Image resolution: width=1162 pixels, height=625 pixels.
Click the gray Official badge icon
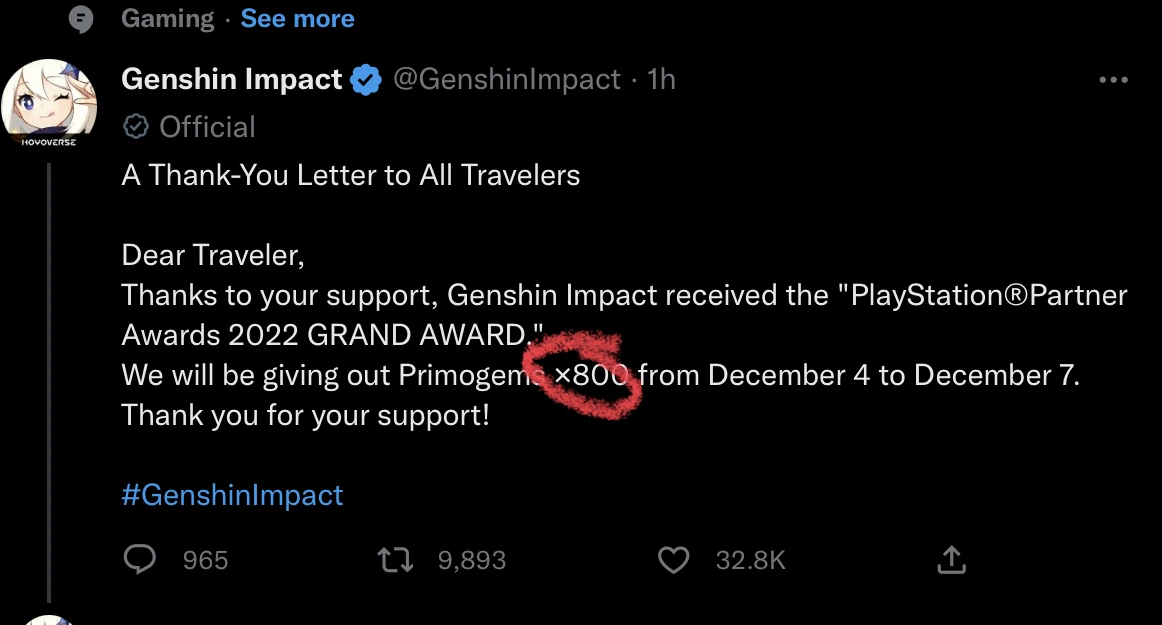click(137, 127)
